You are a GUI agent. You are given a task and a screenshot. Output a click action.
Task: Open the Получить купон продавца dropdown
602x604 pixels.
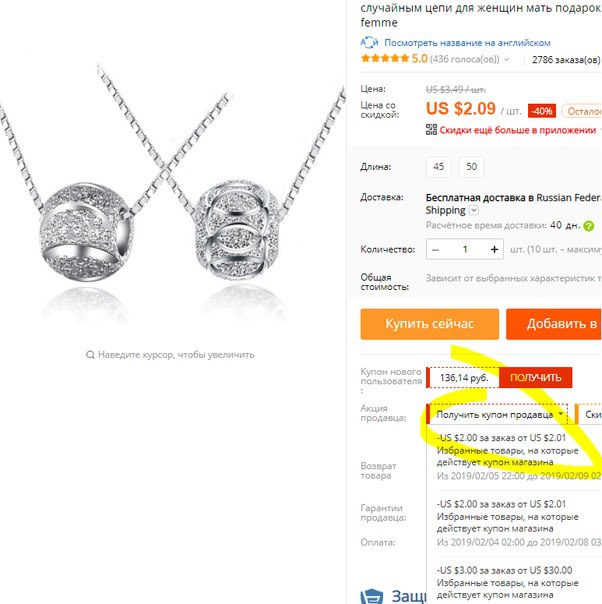497,414
